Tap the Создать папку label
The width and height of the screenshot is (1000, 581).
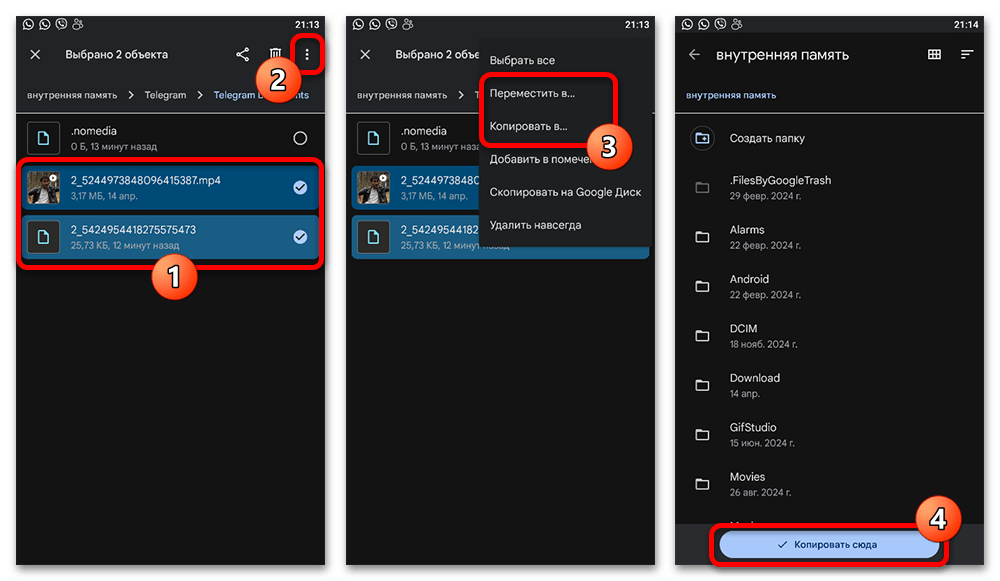click(767, 138)
